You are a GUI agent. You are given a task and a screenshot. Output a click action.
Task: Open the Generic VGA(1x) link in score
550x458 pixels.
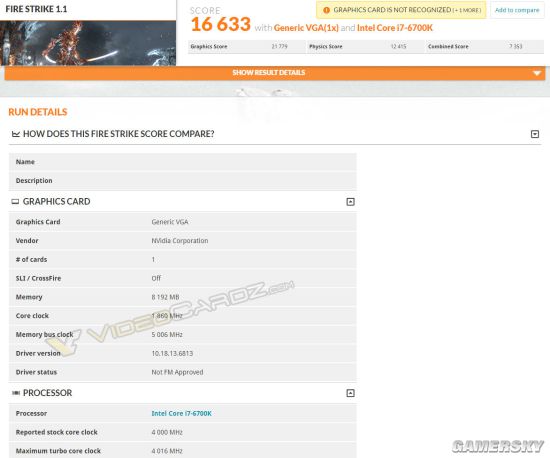[x=306, y=28]
